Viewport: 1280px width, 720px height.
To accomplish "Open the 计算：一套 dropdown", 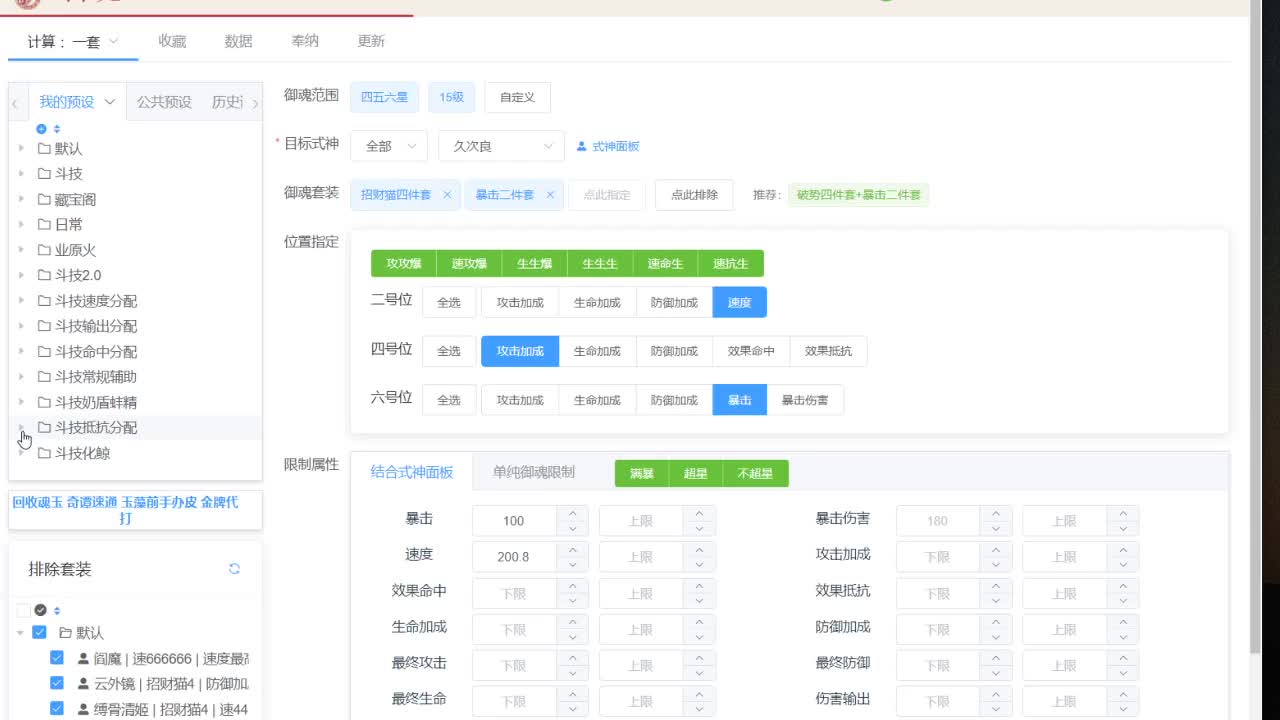I will tap(73, 42).
